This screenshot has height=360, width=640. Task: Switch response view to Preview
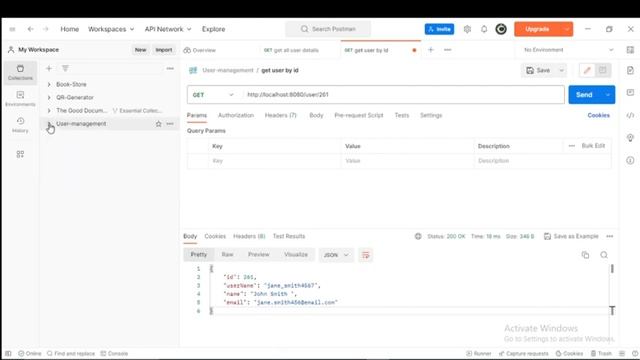[259, 255]
